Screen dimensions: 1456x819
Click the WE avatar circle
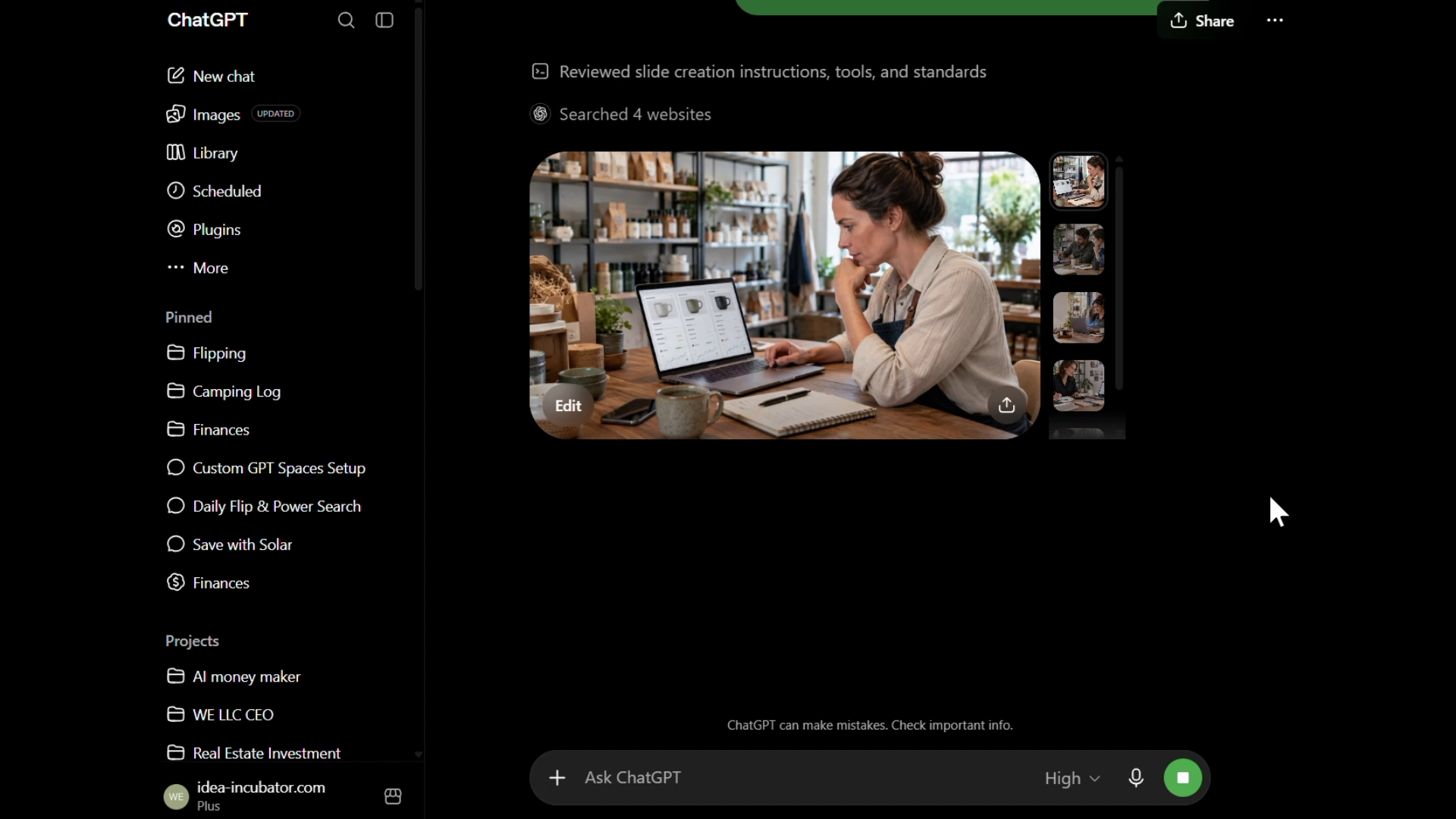tap(176, 796)
